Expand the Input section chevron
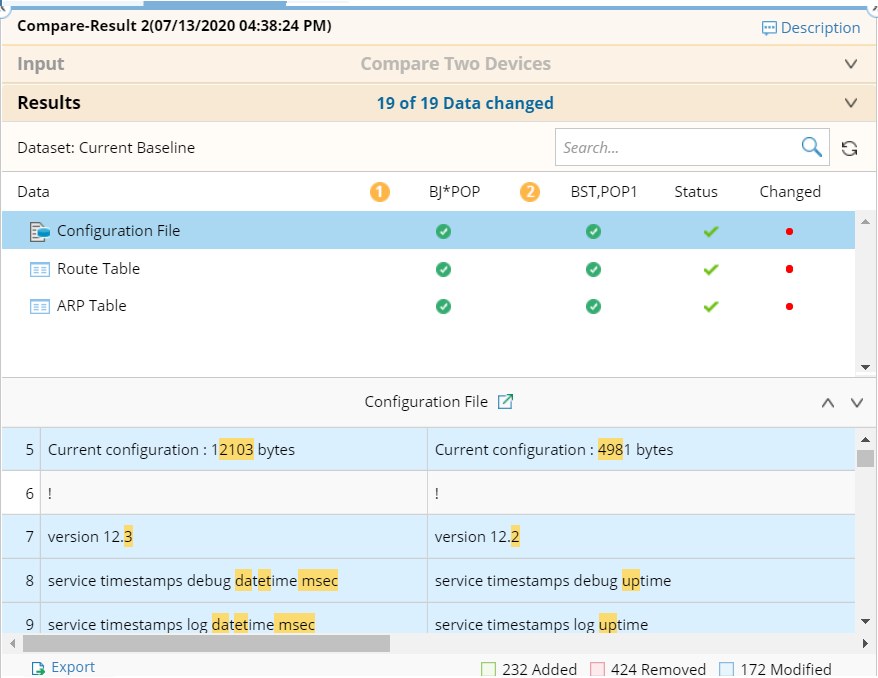 [x=851, y=64]
